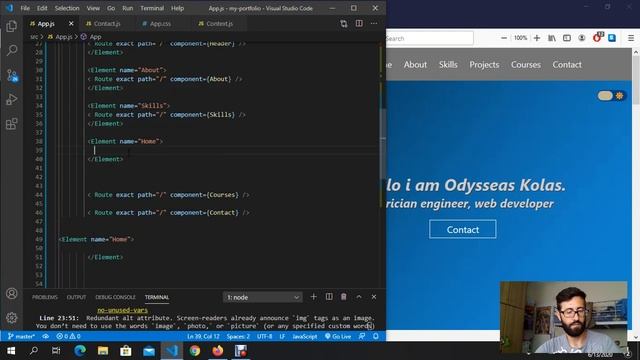Open the Terminal menu
Image resolution: width=640 pixels, height=360 pixels.
click(152, 8)
